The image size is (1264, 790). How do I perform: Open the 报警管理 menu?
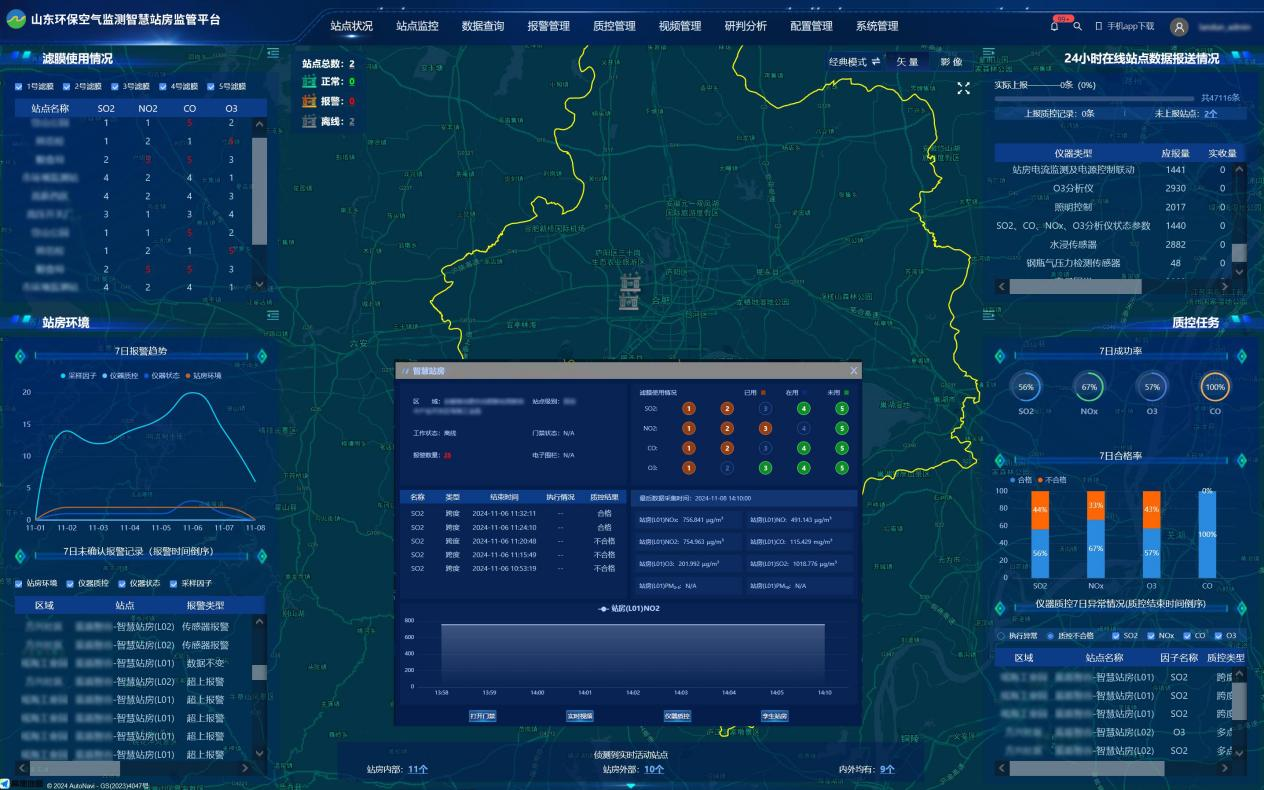548,26
